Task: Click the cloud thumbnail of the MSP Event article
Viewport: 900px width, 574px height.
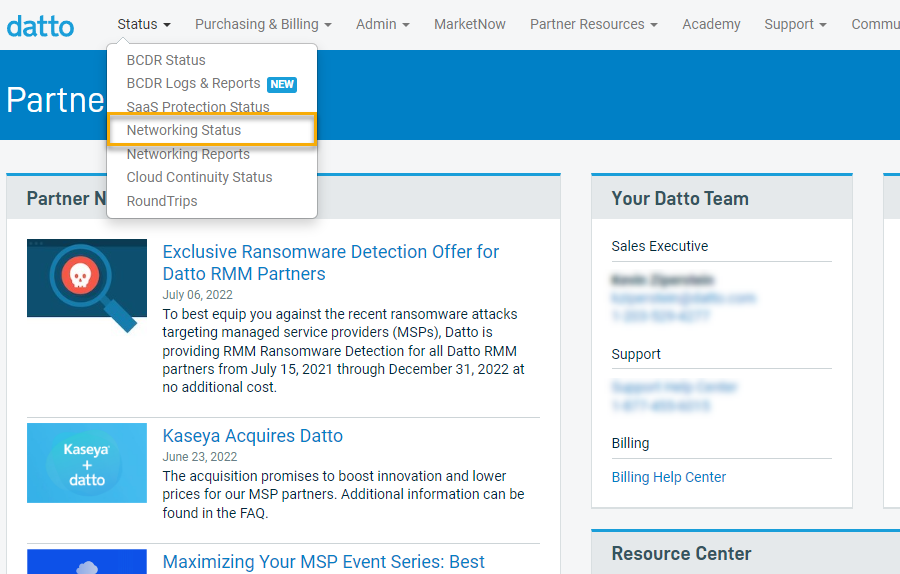Action: pos(87,562)
